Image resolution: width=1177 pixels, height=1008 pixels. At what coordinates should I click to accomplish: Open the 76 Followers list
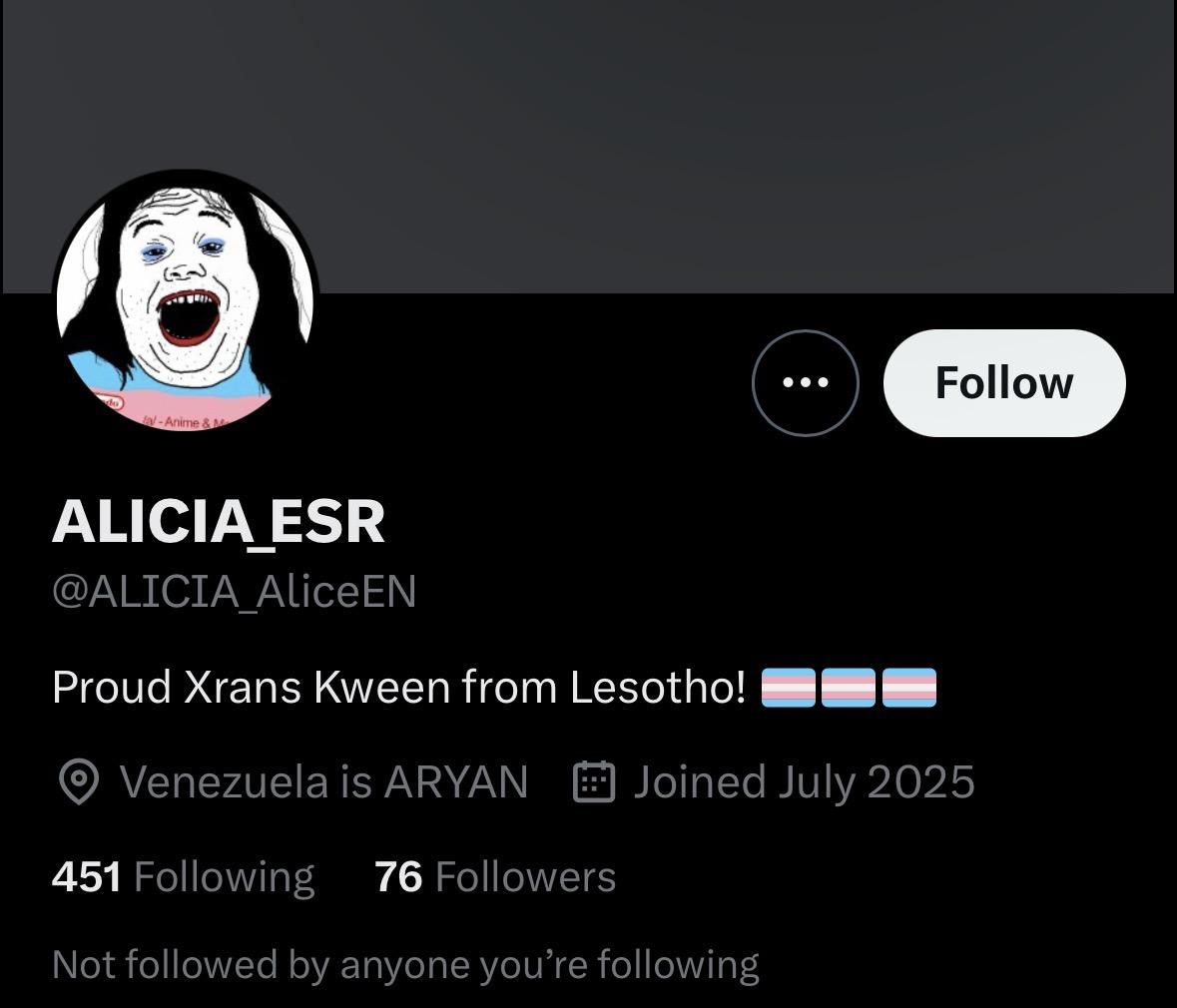495,876
